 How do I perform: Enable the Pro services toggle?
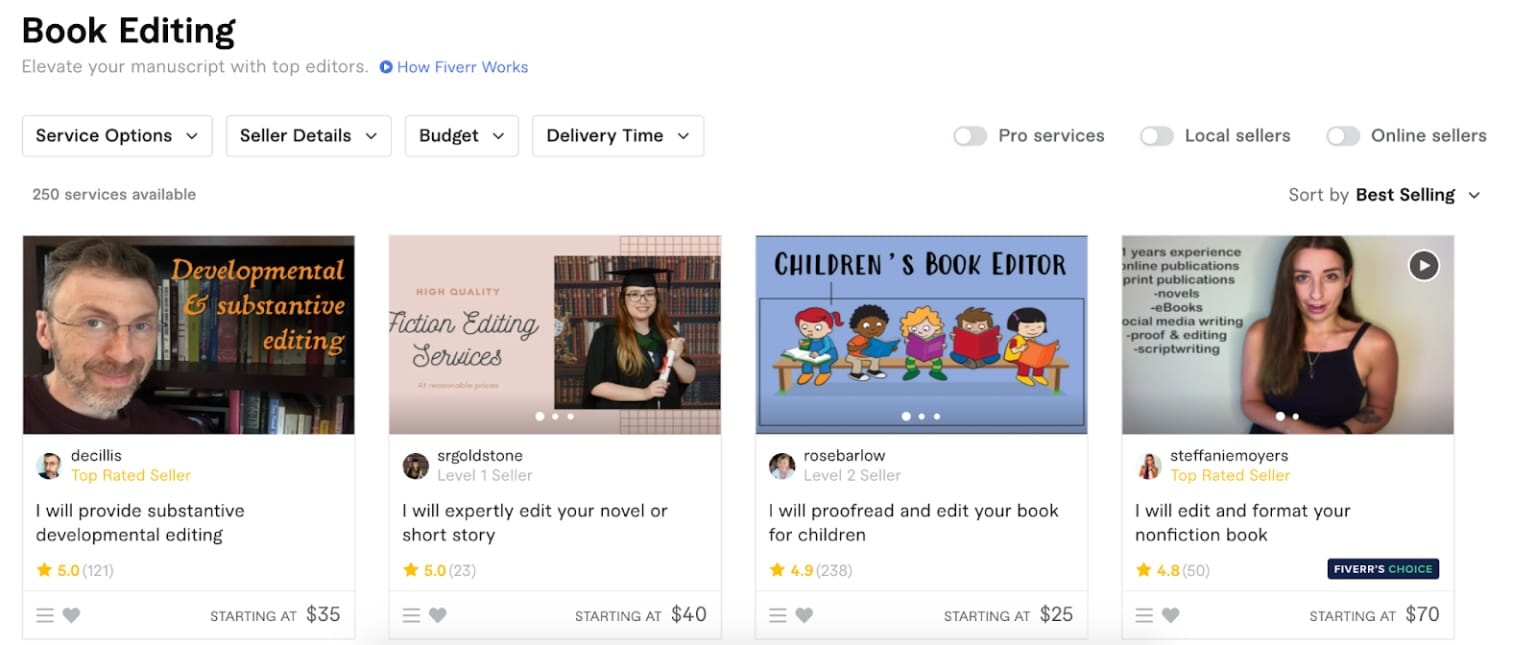[x=969, y=135]
